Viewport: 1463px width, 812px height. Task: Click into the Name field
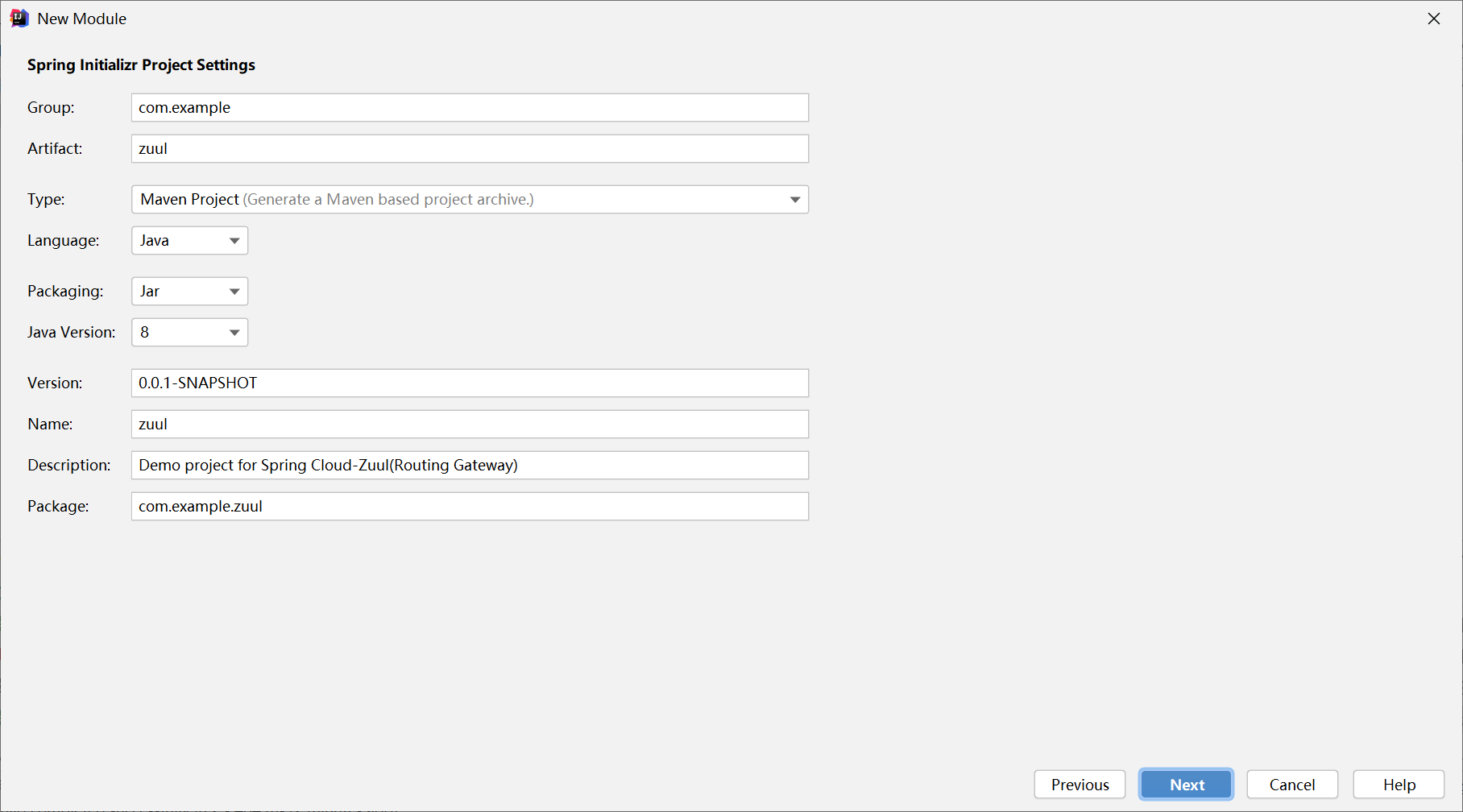tap(470, 424)
